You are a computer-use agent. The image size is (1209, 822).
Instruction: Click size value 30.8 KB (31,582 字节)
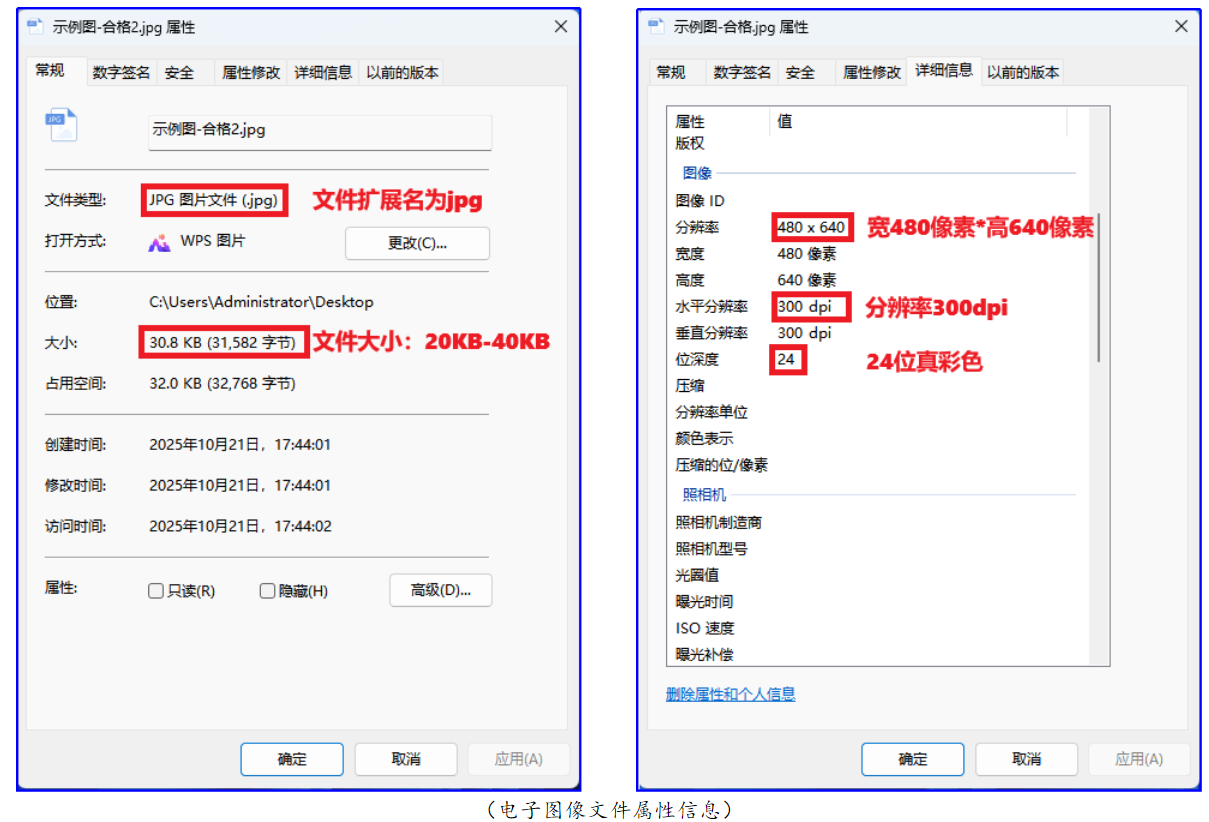pos(223,342)
